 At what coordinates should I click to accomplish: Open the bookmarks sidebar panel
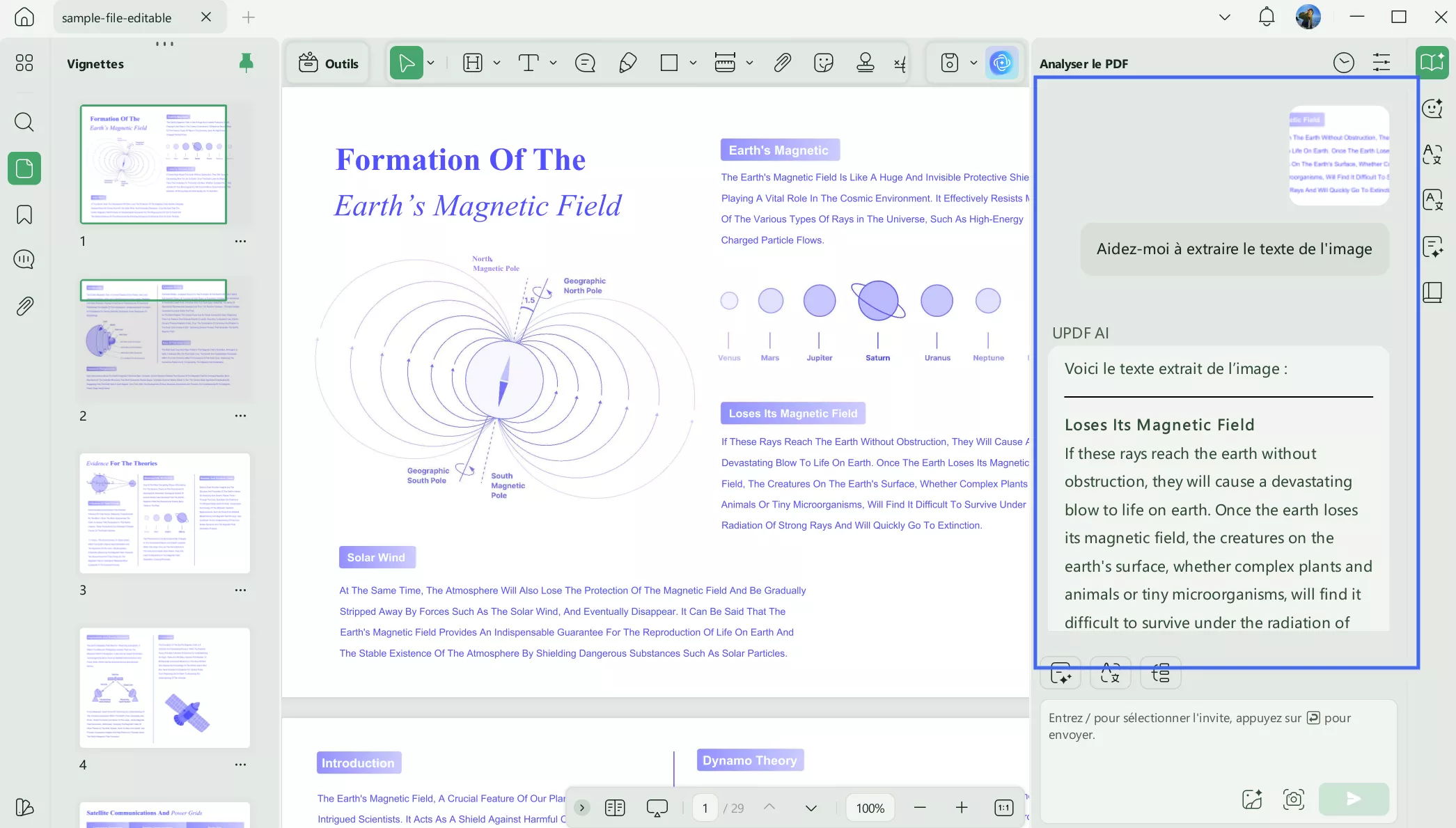24,214
